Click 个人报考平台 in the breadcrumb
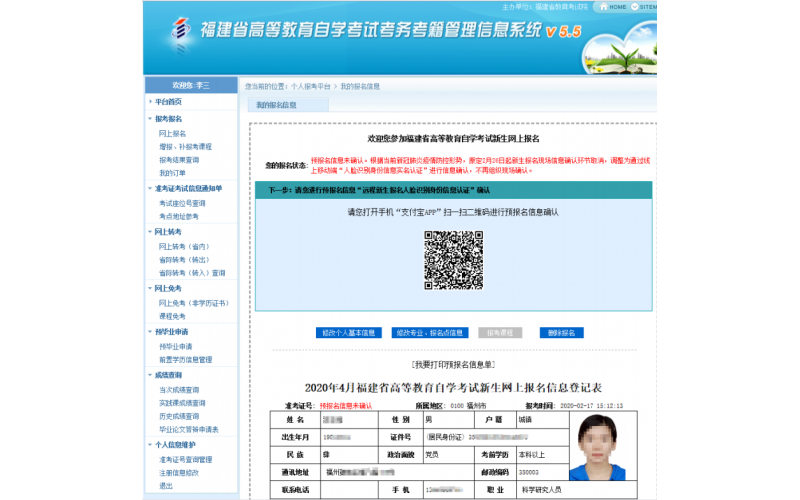This screenshot has width=800, height=500. [x=311, y=87]
